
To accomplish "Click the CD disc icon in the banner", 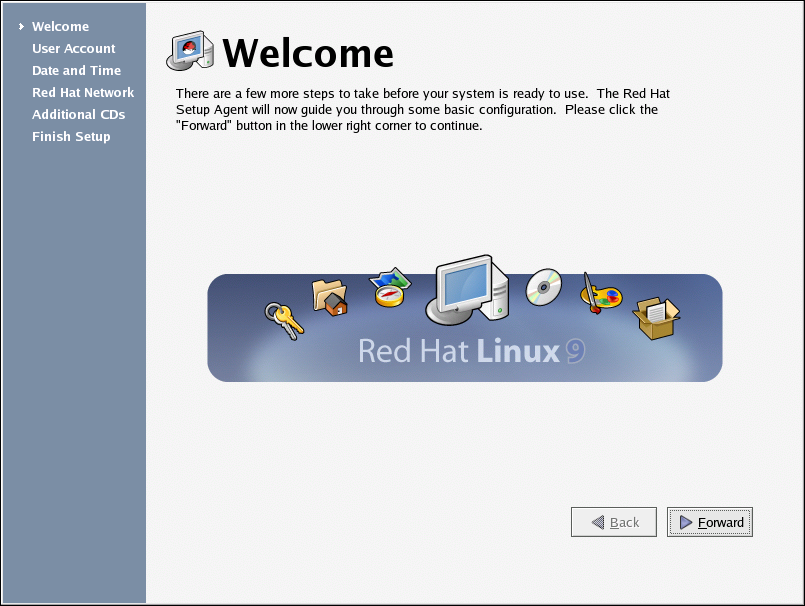I will [x=544, y=287].
